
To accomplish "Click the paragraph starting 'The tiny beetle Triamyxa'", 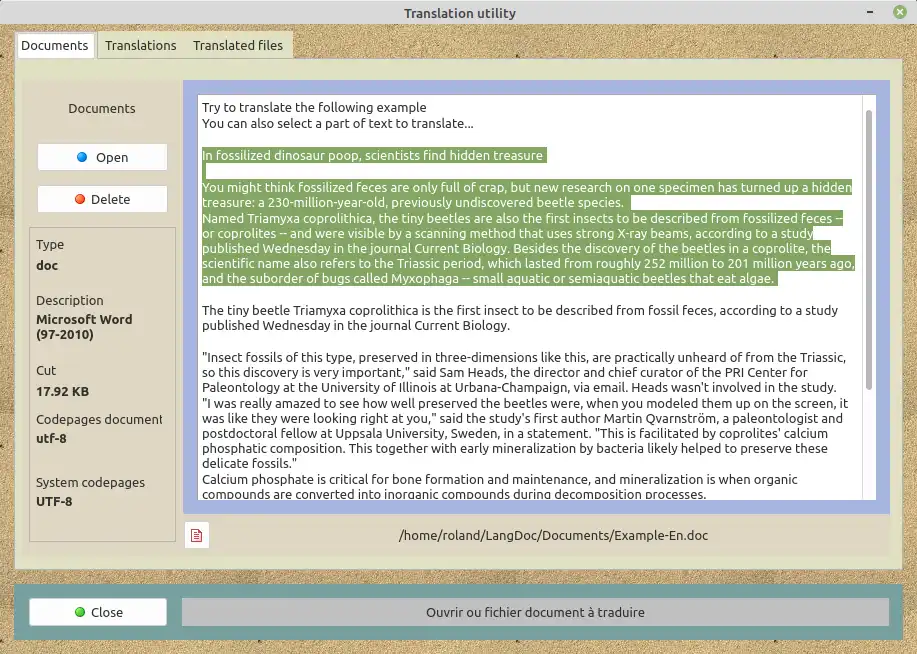I will pos(520,318).
